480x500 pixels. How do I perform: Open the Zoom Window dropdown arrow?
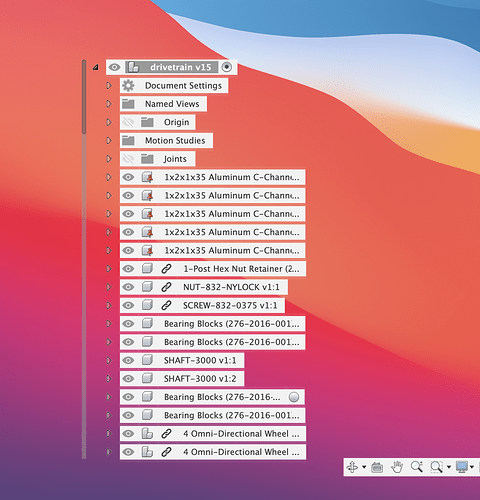[449, 467]
